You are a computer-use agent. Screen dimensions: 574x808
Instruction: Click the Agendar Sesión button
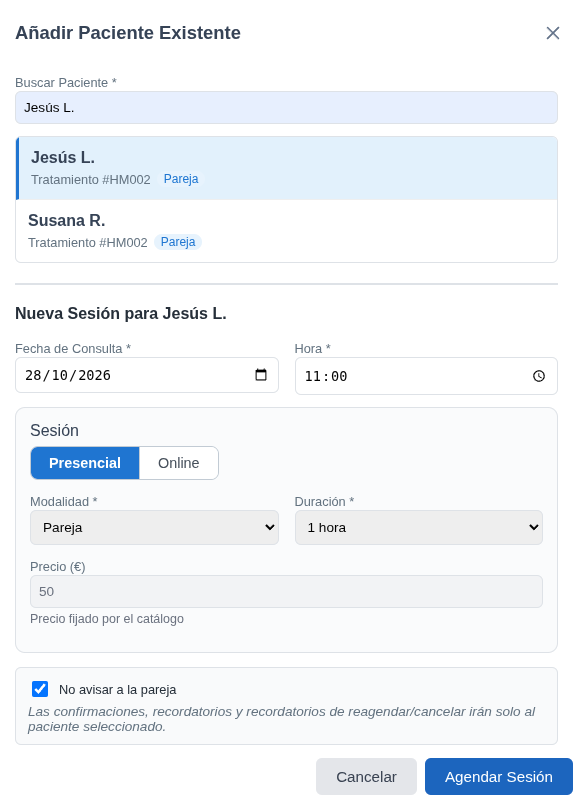pyautogui.click(x=499, y=777)
